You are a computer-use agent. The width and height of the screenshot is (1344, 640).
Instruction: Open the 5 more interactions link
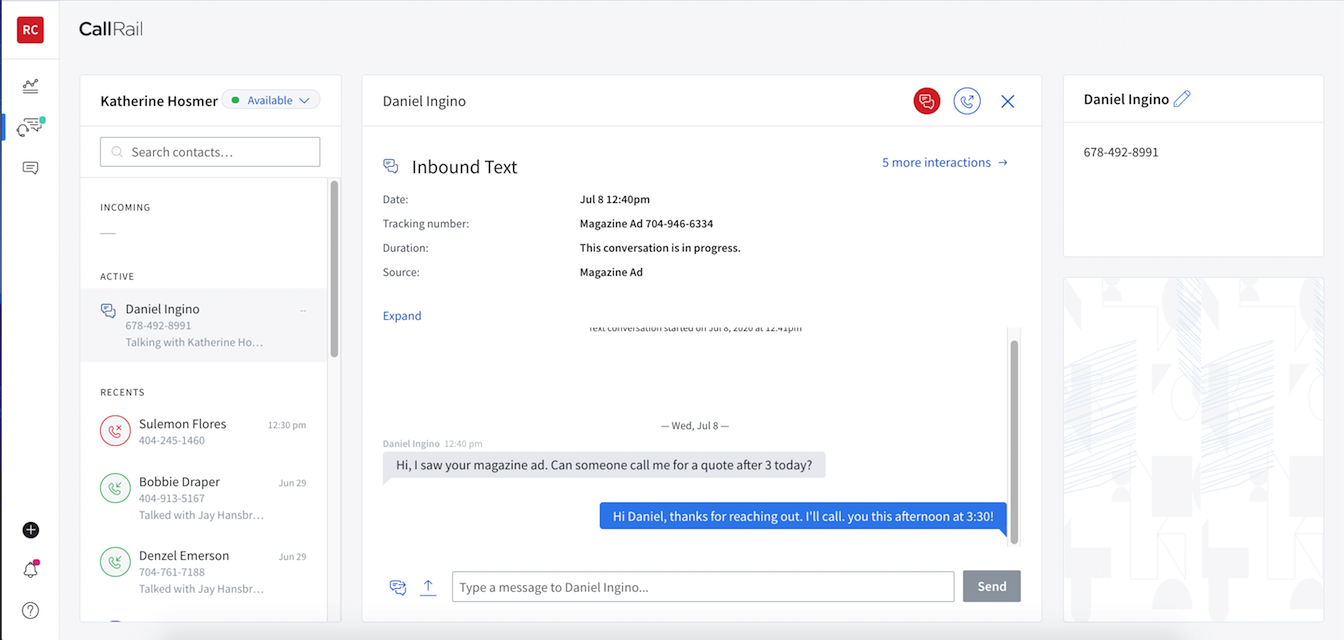click(944, 162)
